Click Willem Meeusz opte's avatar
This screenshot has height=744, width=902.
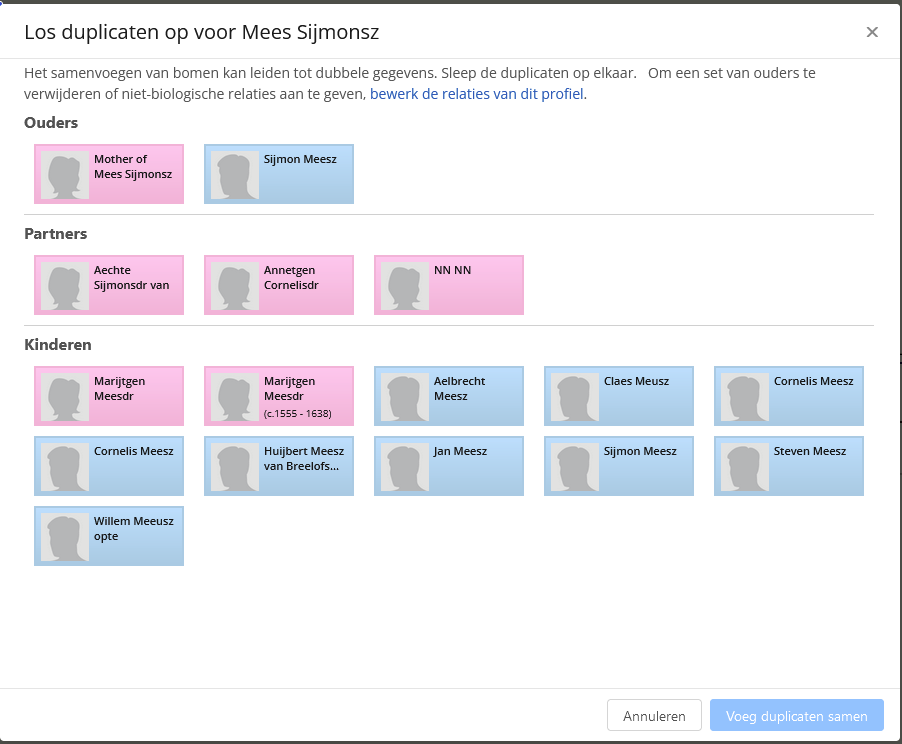66,537
